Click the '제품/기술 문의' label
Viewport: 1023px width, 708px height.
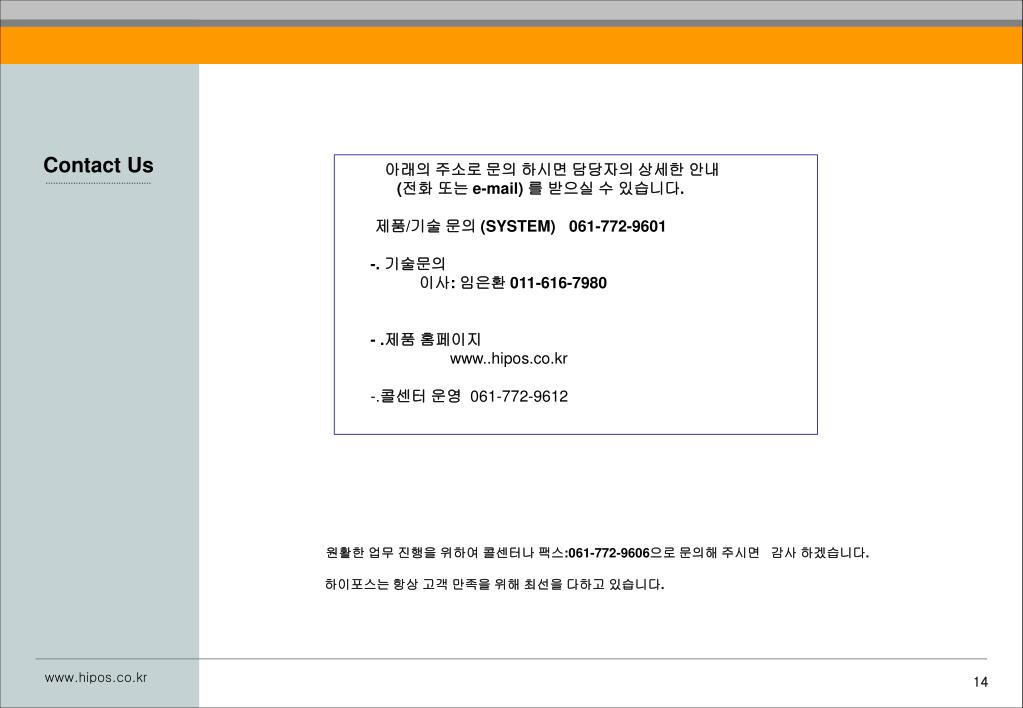425,226
